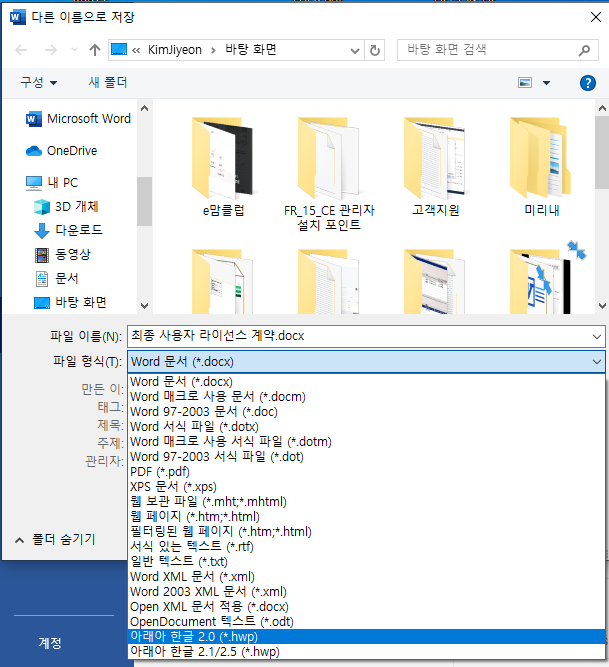Choose 웹 페이지 (*.htm;*.html)
This screenshot has width=609, height=667.
pyautogui.click(x=366, y=516)
